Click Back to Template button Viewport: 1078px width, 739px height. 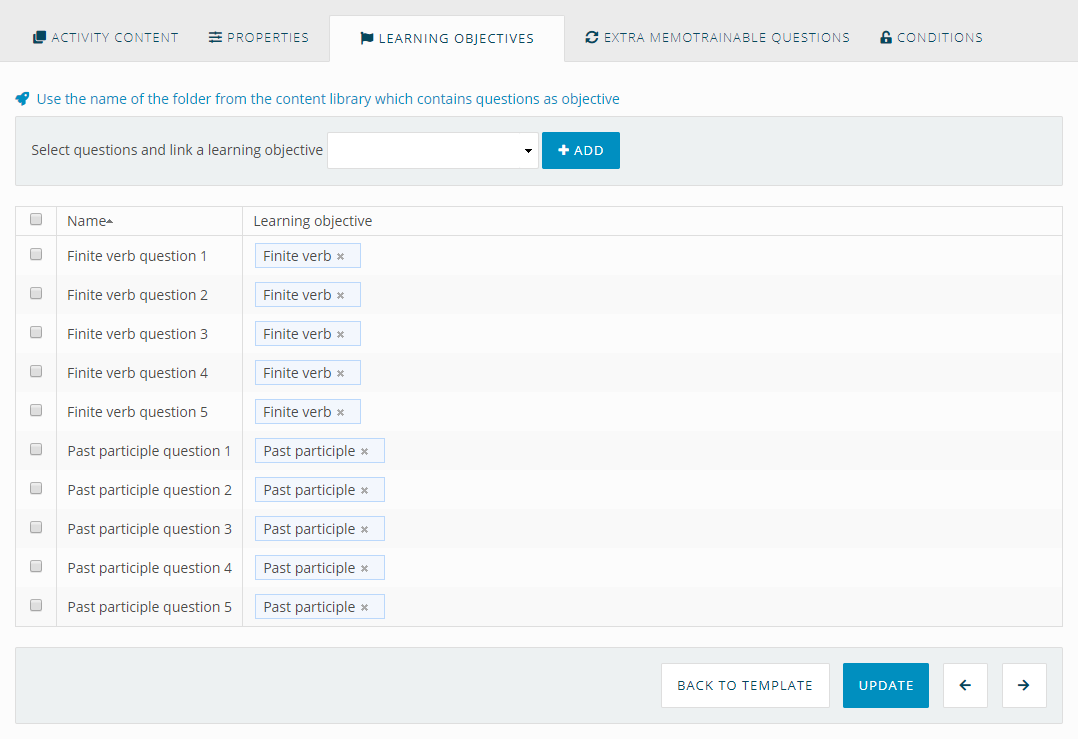click(745, 685)
